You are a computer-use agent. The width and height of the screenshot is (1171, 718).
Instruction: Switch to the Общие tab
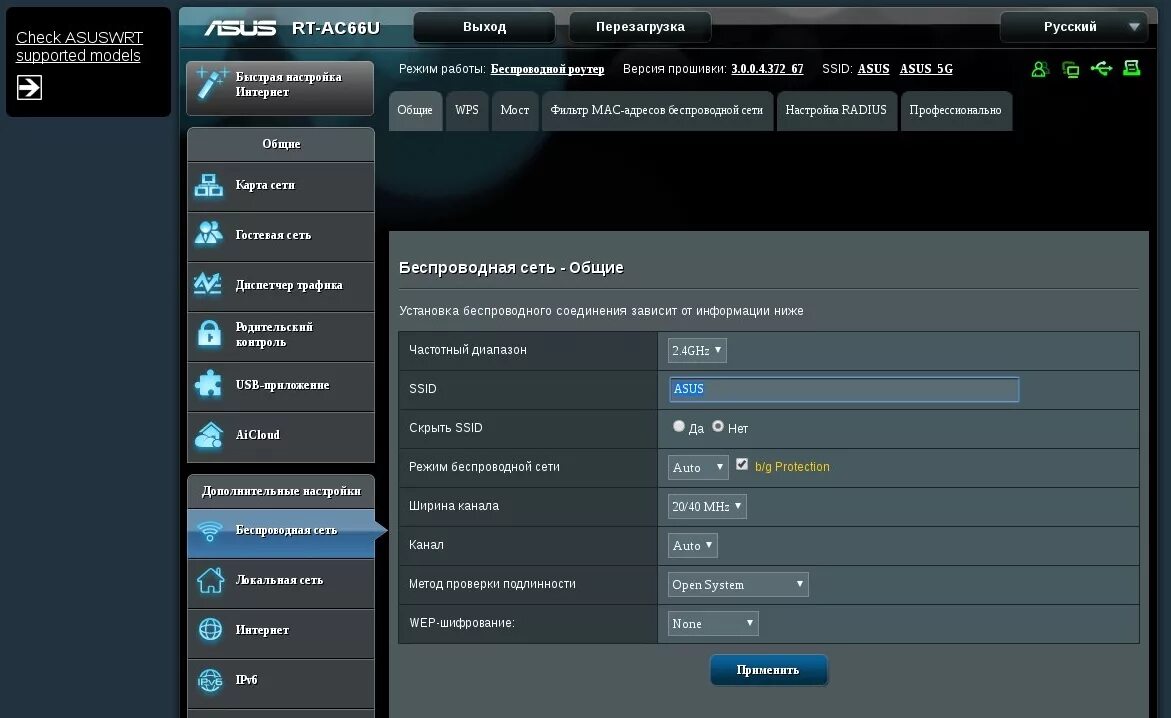(x=414, y=111)
